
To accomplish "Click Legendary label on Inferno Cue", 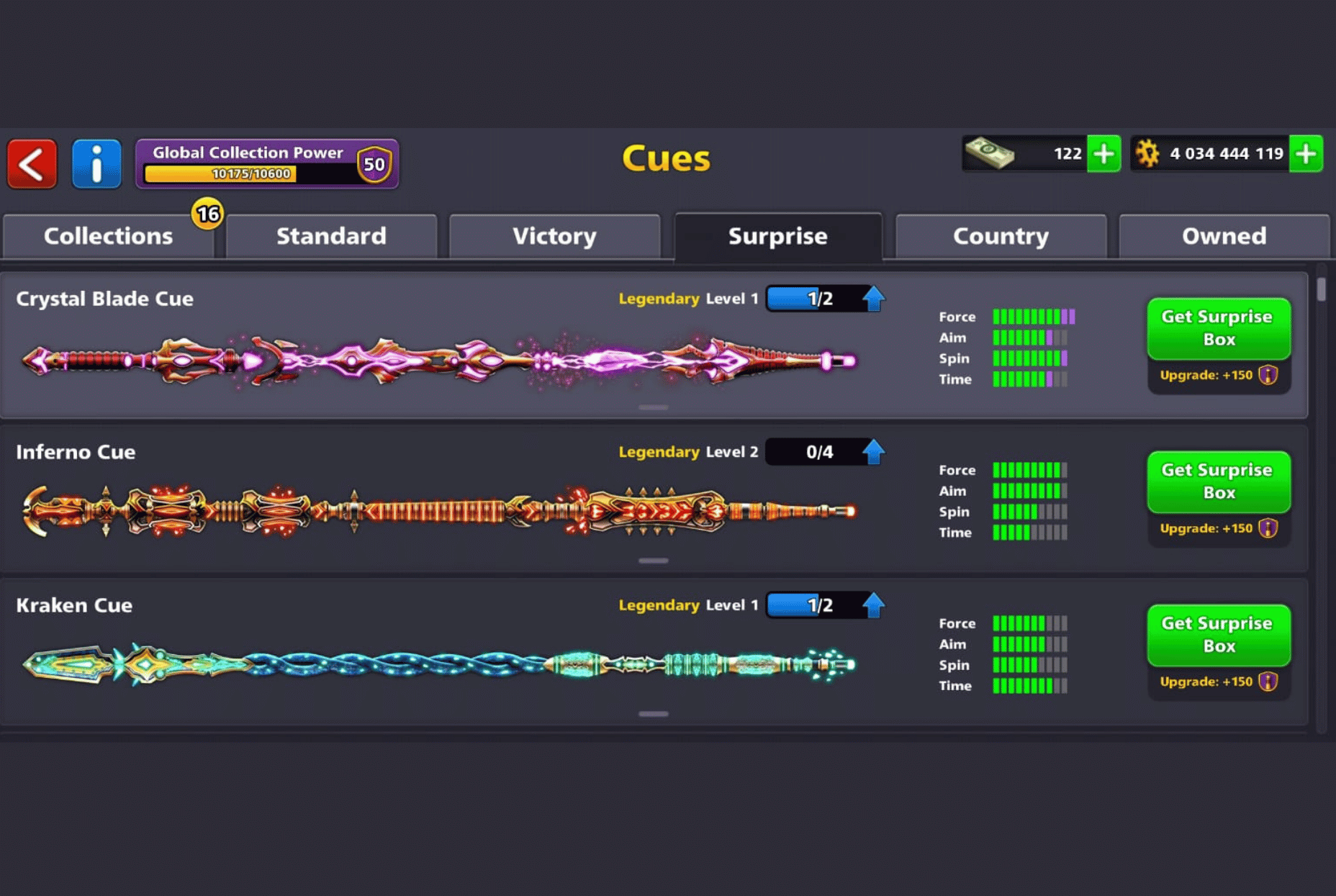I will click(659, 452).
